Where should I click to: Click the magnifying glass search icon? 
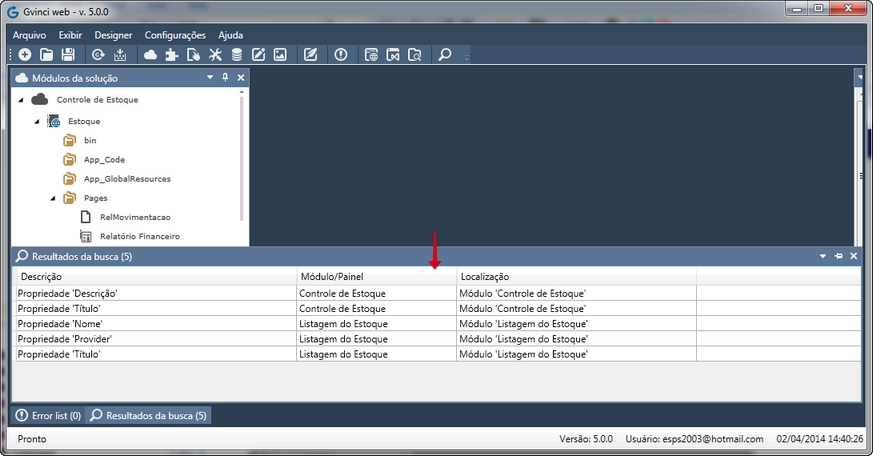445,55
